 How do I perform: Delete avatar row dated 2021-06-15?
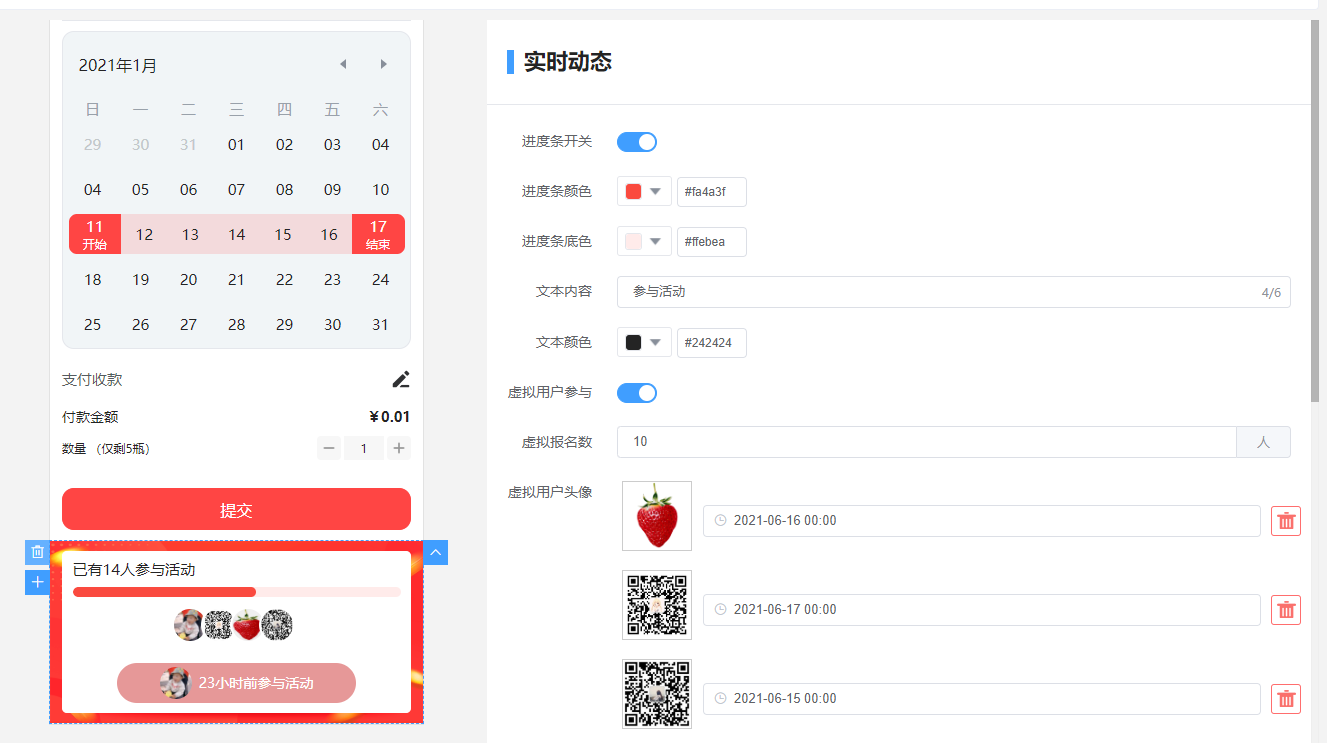pyautogui.click(x=1286, y=699)
